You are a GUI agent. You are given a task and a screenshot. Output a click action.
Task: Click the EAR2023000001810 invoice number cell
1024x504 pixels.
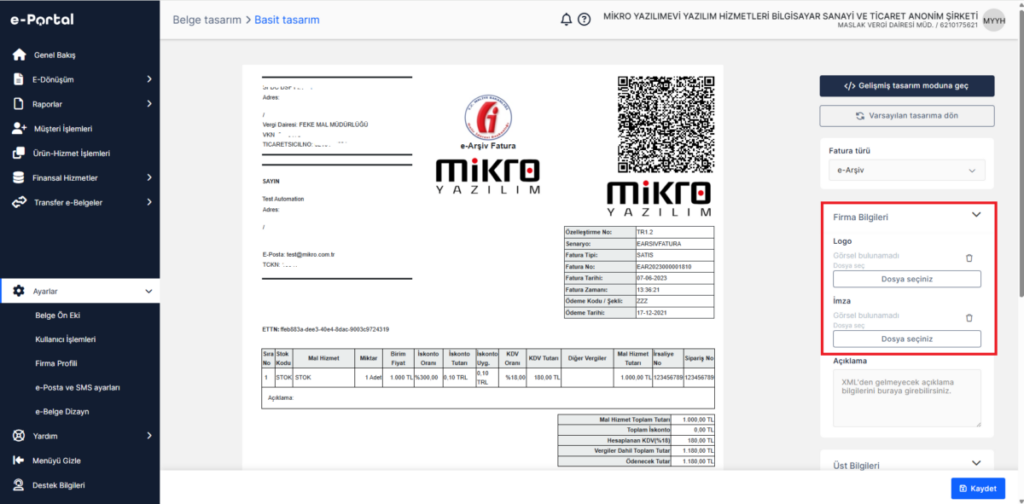pyautogui.click(x=674, y=266)
